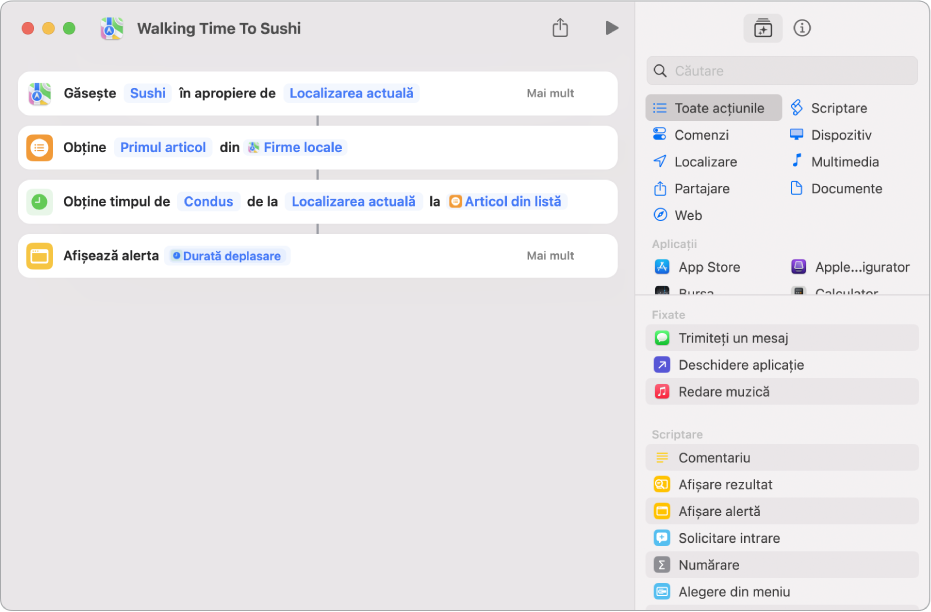Minimize the window with yellow button
This screenshot has height=612, width=931.
point(49,28)
